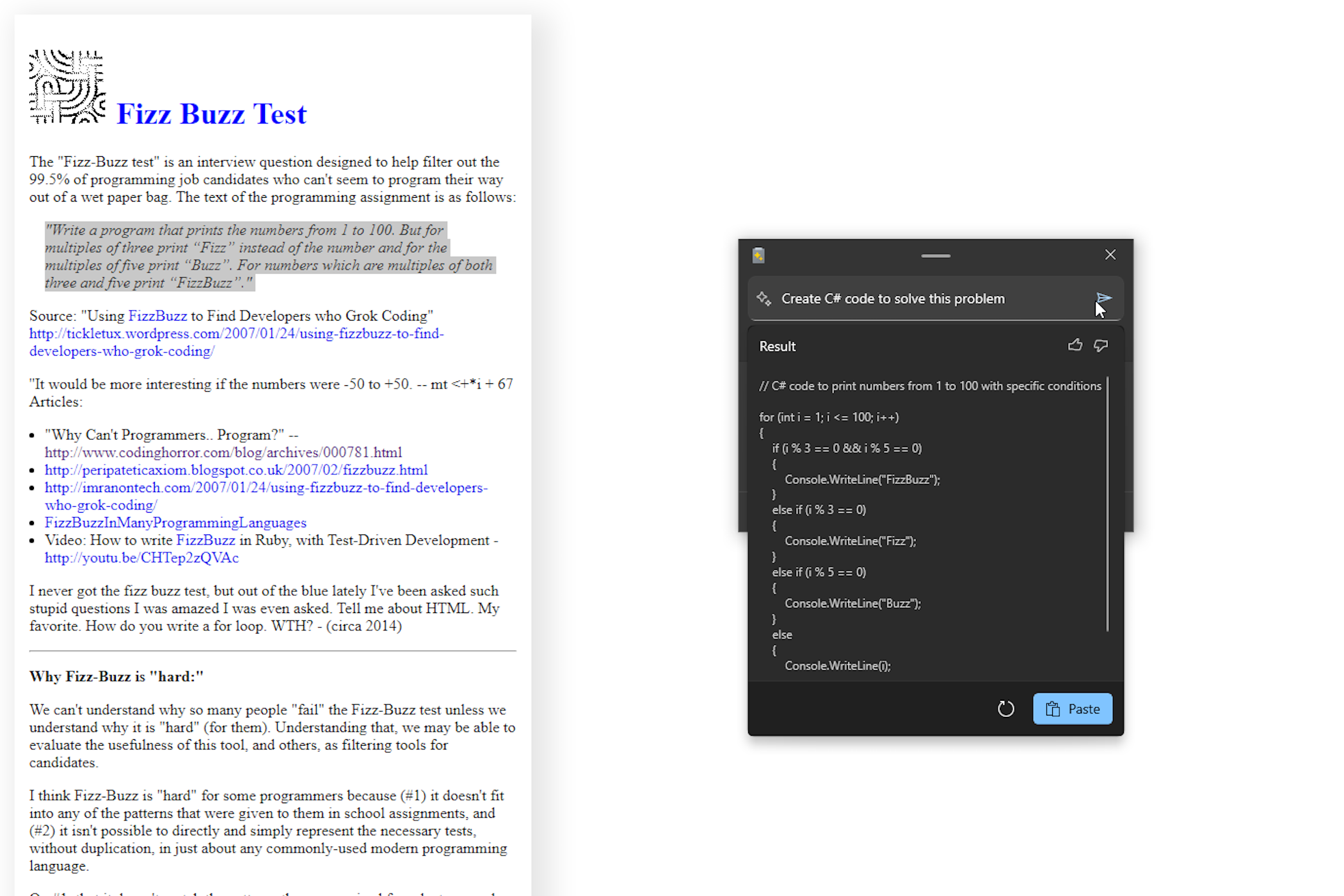Click the FizzBuzz link in Source line
The image size is (1344, 896).
(157, 316)
